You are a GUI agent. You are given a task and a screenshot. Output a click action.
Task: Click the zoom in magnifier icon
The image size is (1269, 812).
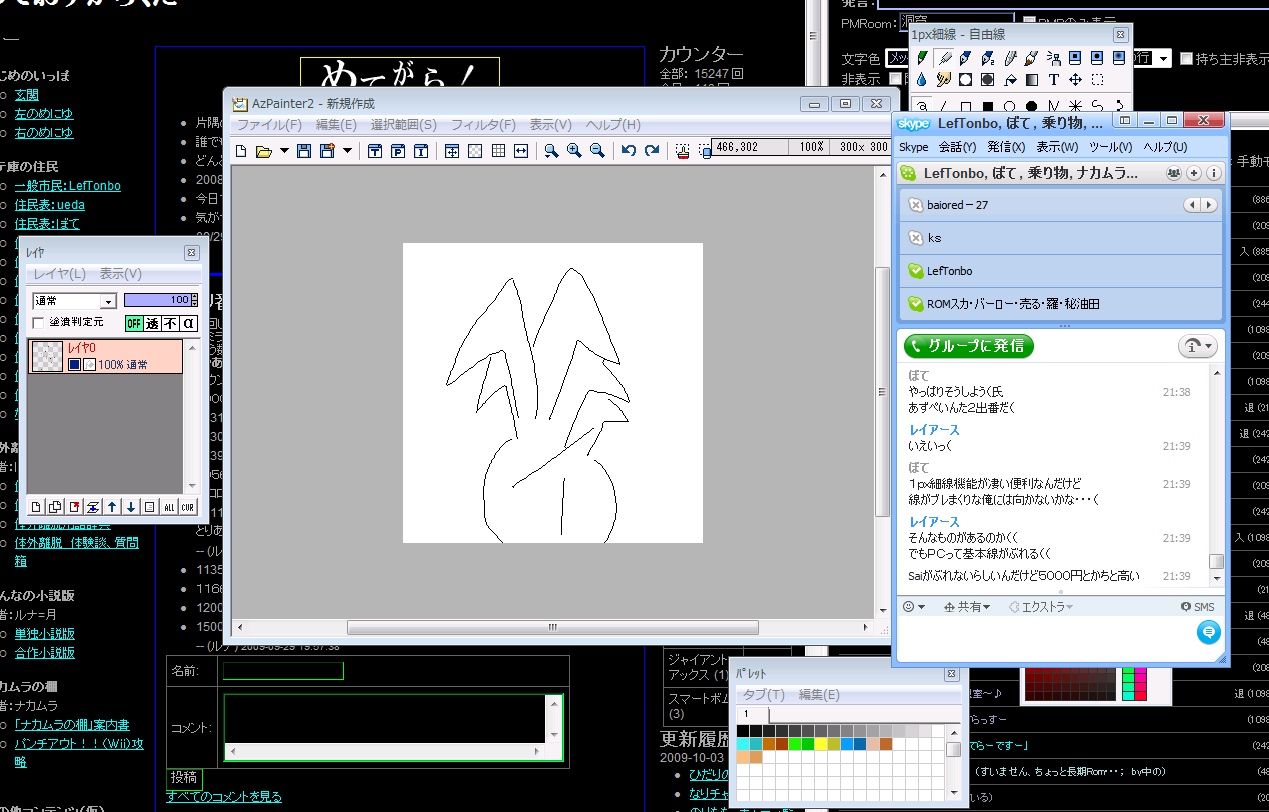[x=574, y=151]
